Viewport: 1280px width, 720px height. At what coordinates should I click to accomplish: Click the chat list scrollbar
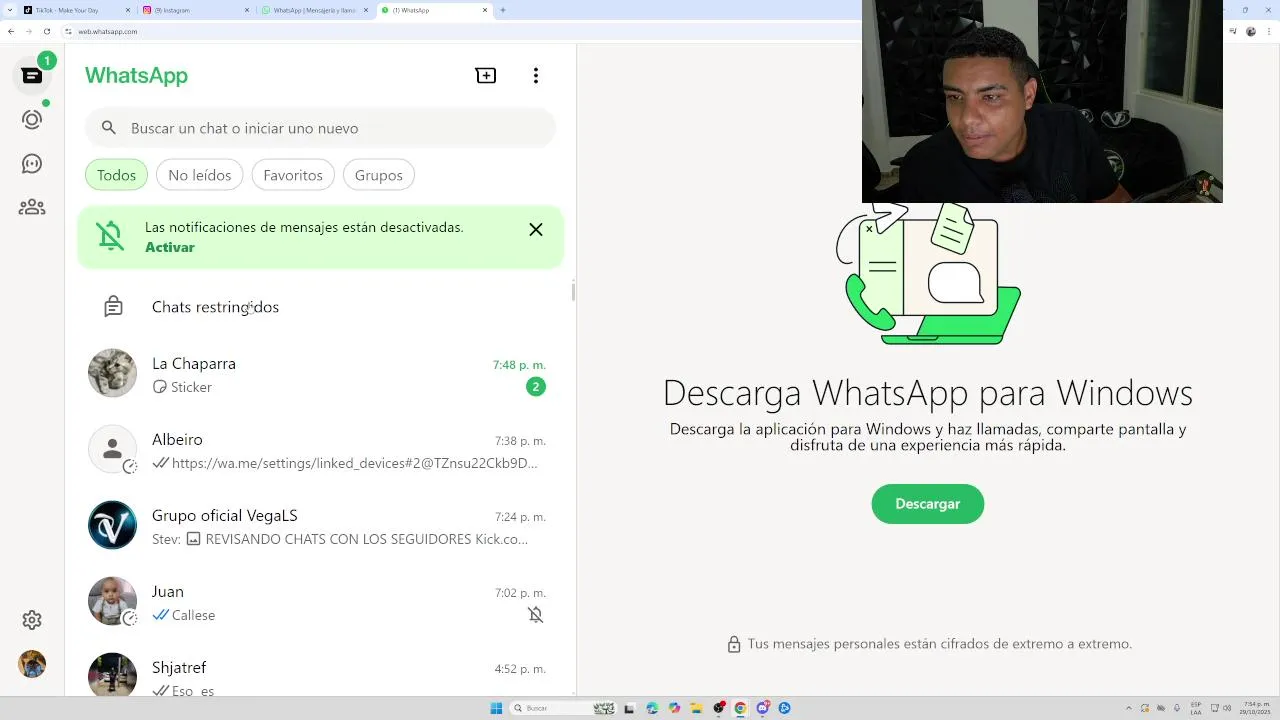573,292
